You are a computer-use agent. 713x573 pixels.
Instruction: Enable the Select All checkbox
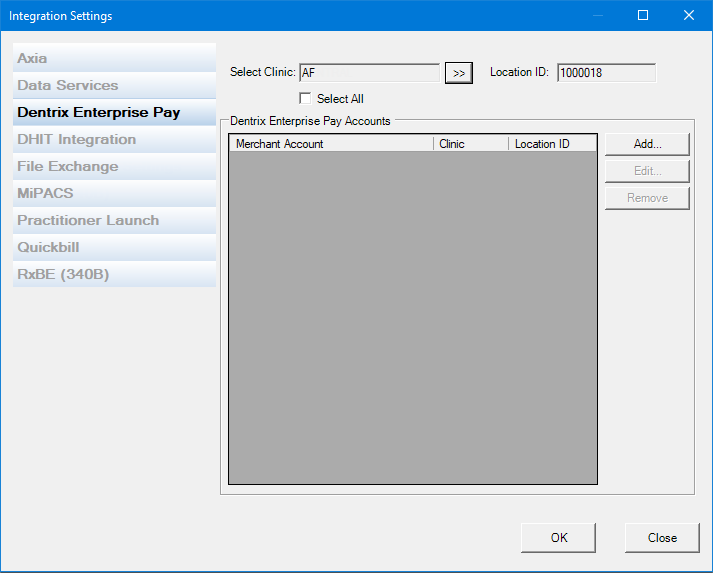point(306,99)
